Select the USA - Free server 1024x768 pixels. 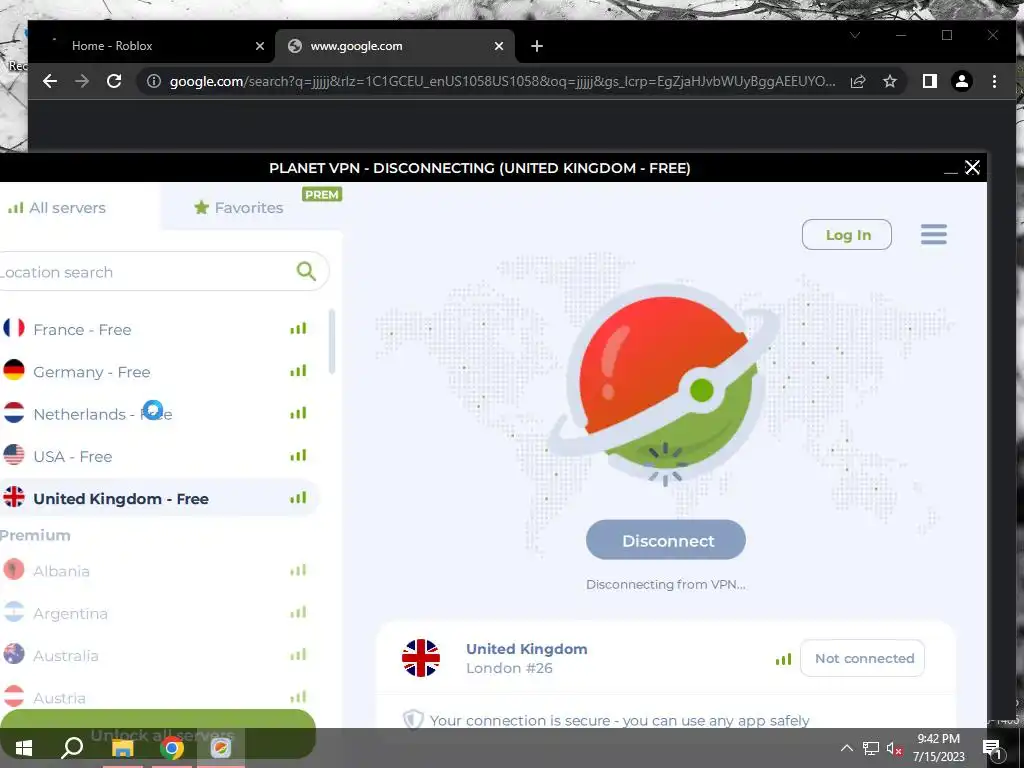[x=159, y=456]
